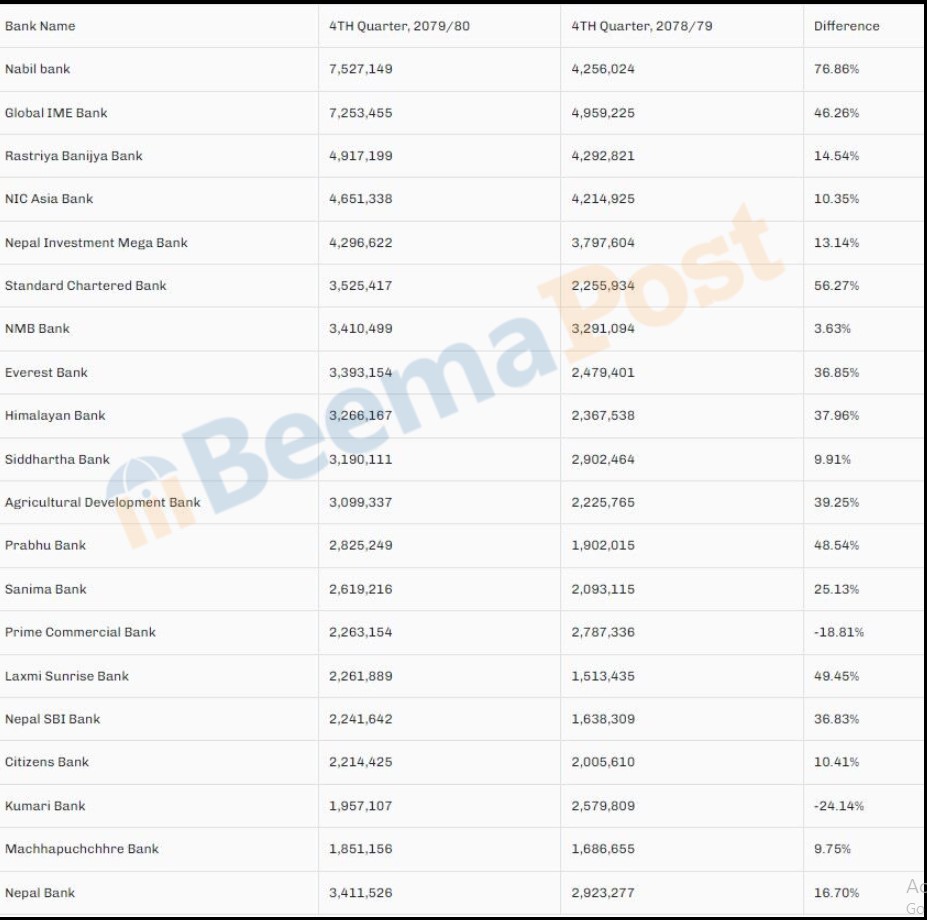Select Nepal Bank's 3,411,526 value

(x=361, y=893)
